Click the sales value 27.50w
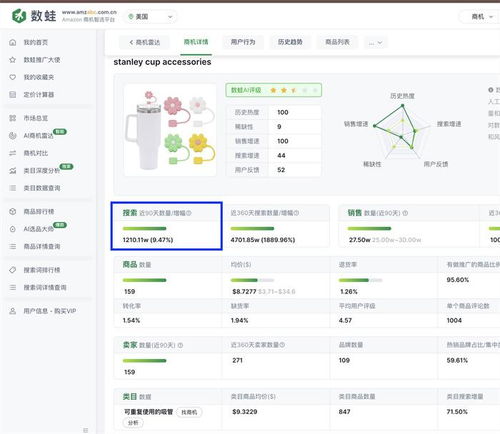Image resolution: width=500 pixels, height=434 pixels. click(x=360, y=240)
